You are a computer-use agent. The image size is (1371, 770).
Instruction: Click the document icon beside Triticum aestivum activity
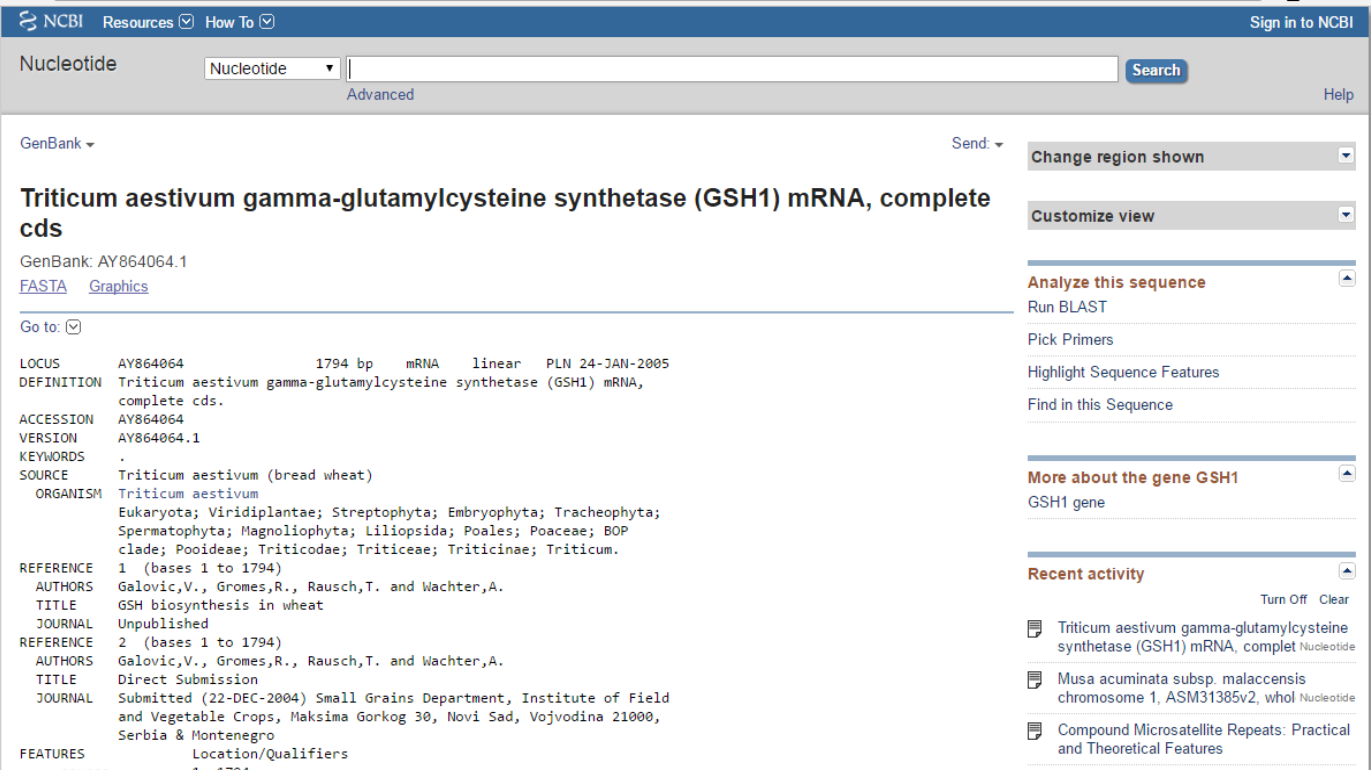(1035, 629)
